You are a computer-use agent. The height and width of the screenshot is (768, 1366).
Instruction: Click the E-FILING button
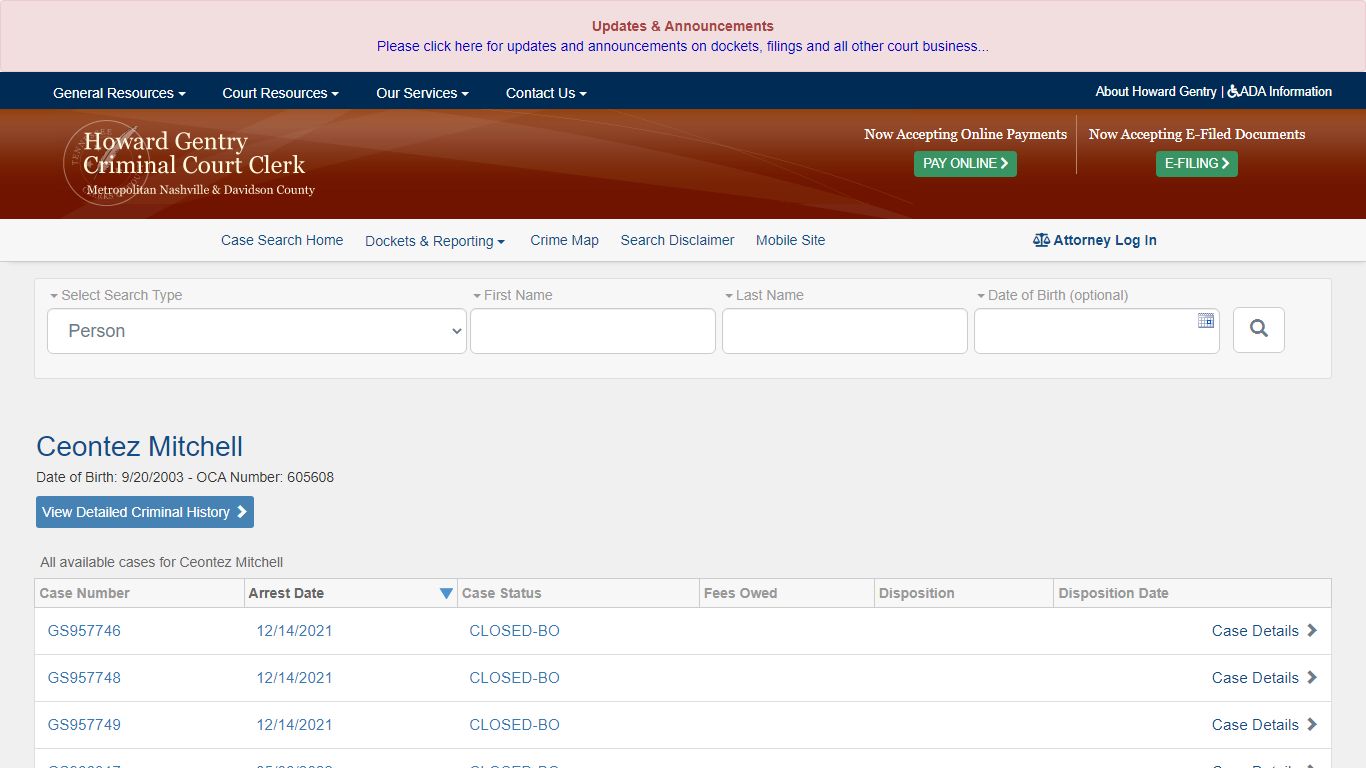(x=1197, y=164)
